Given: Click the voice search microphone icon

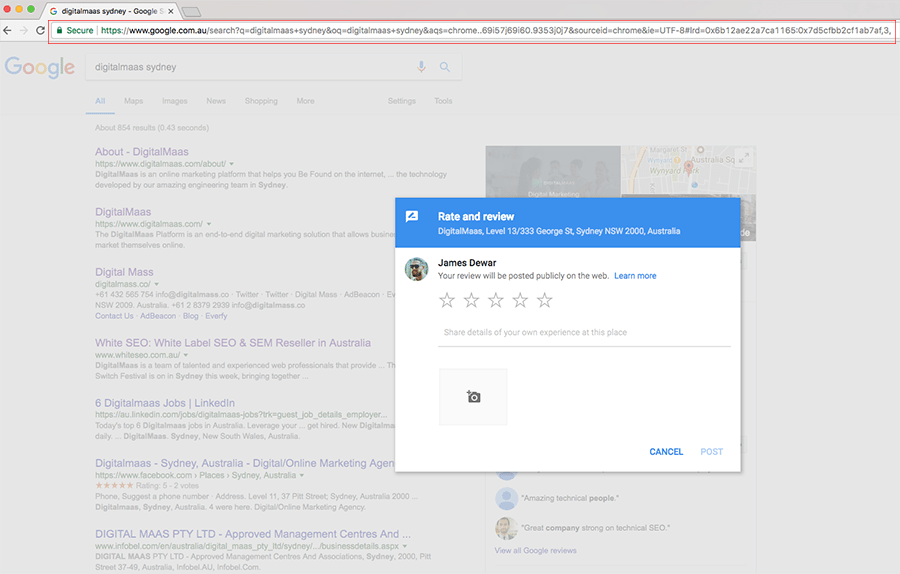Looking at the screenshot, I should 421,67.
